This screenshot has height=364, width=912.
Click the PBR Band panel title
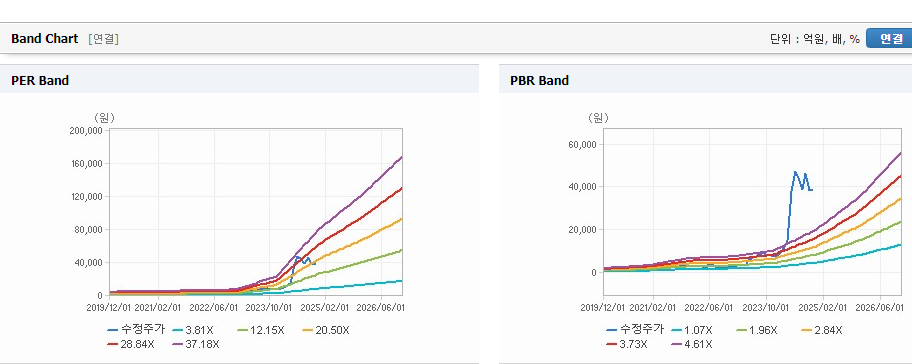pos(539,81)
